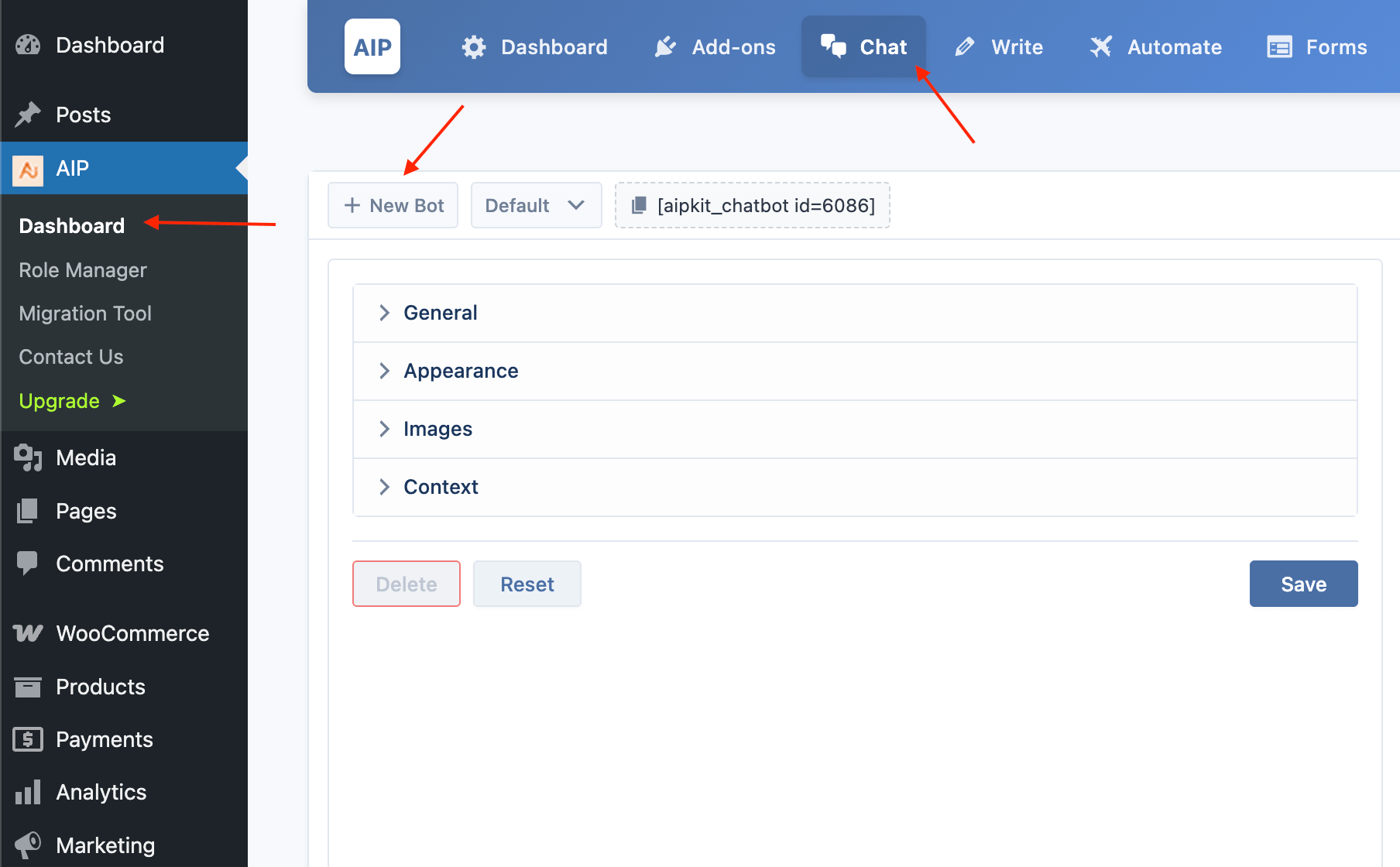Expand the Context settings section
This screenshot has height=867, width=1400.
point(855,487)
